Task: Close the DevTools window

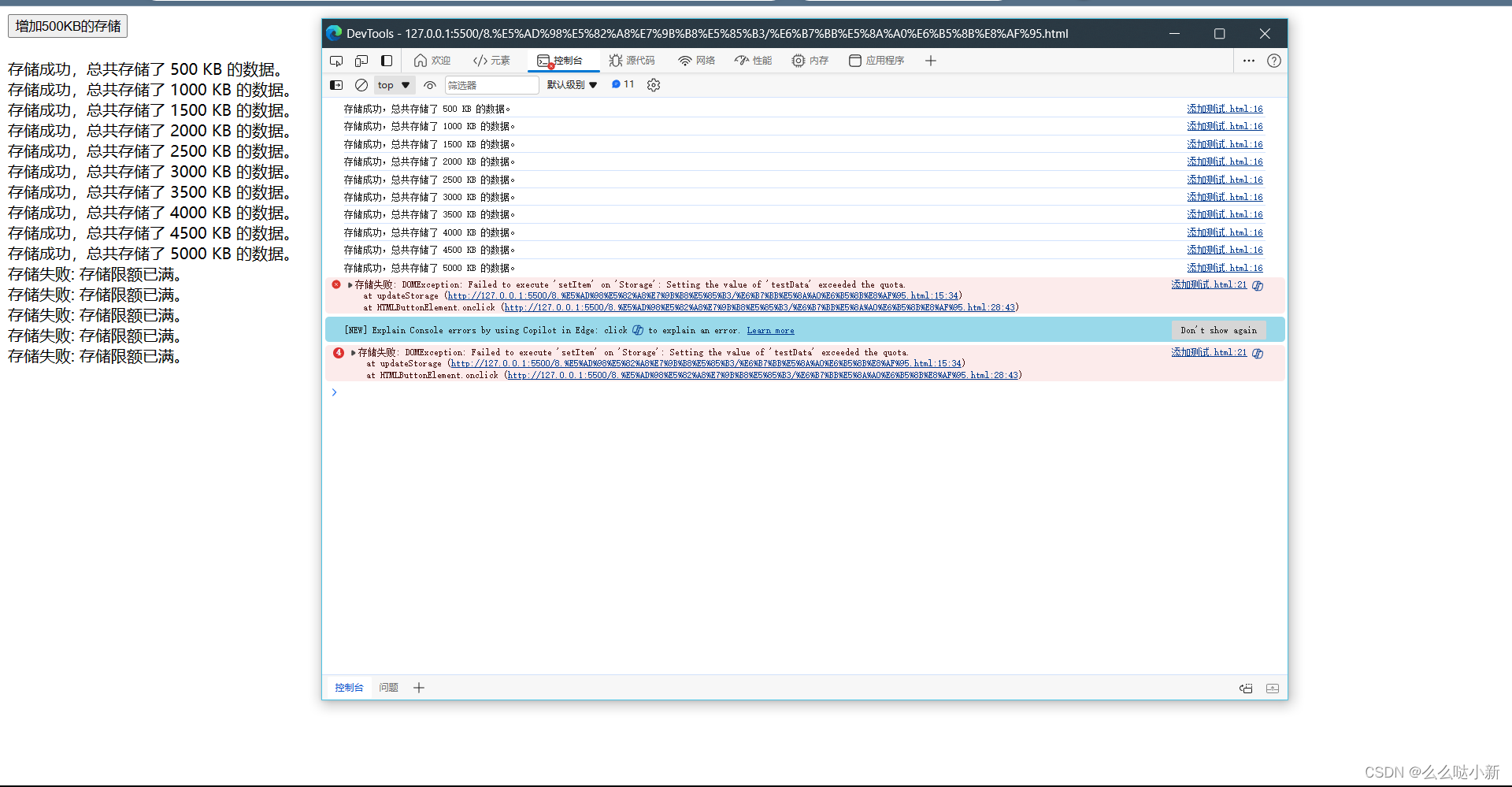Action: pos(1265,33)
